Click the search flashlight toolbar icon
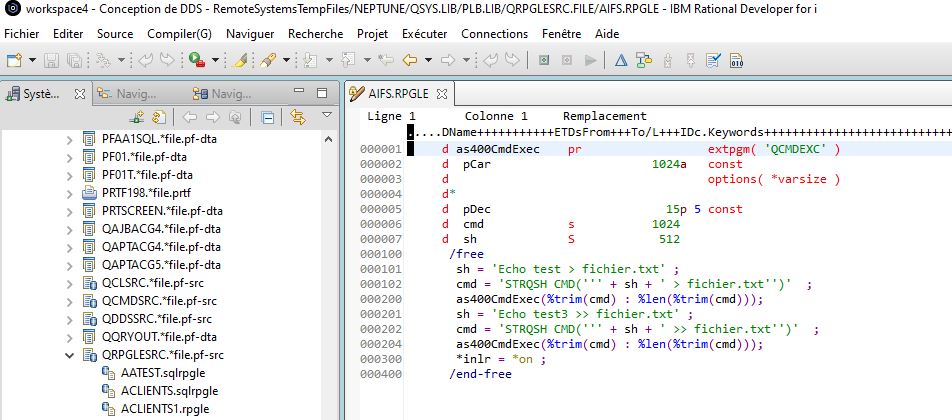The width and height of the screenshot is (952, 420). click(x=267, y=60)
